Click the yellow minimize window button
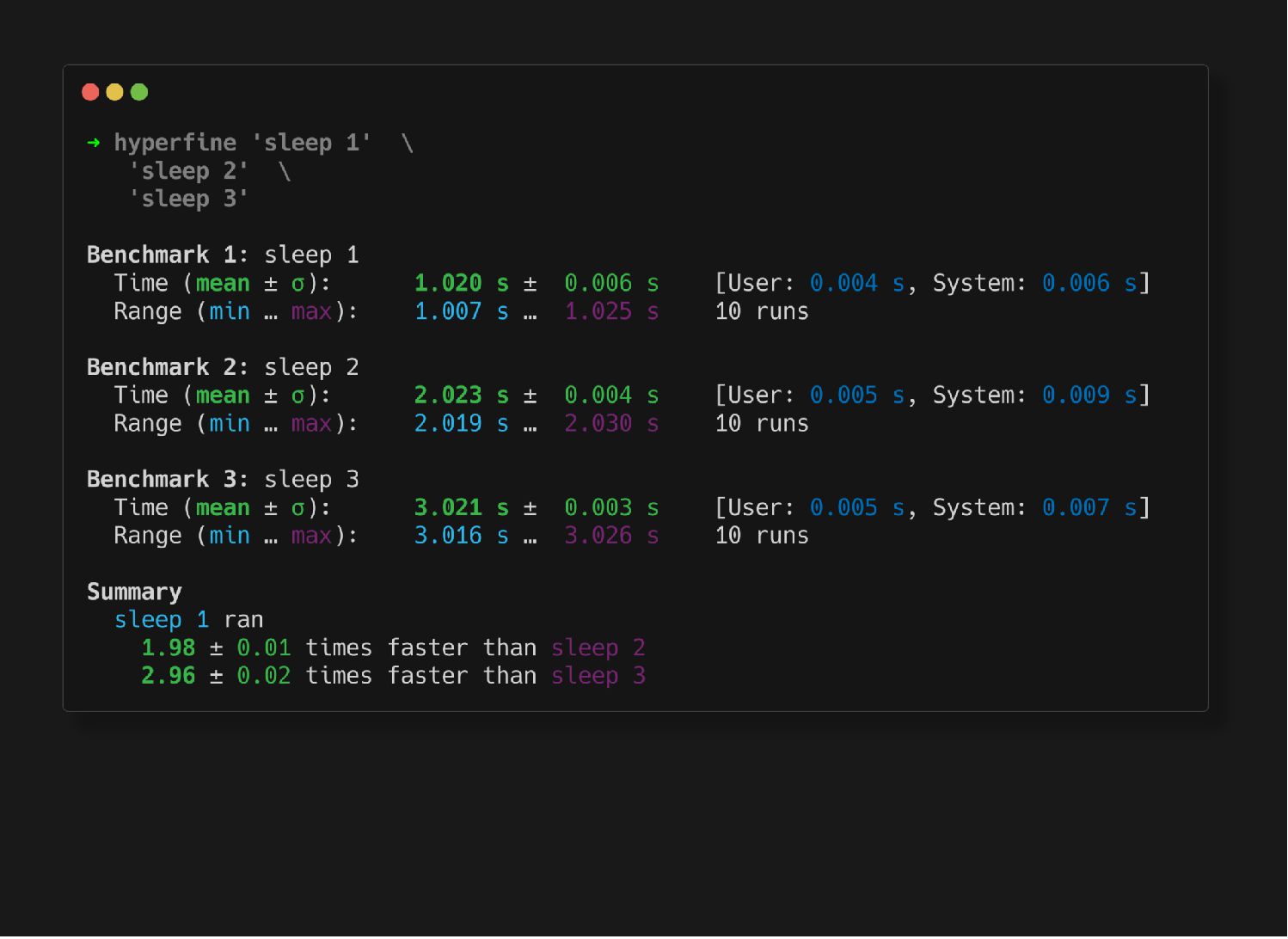Image resolution: width=1288 pixels, height=939 pixels. tap(114, 92)
